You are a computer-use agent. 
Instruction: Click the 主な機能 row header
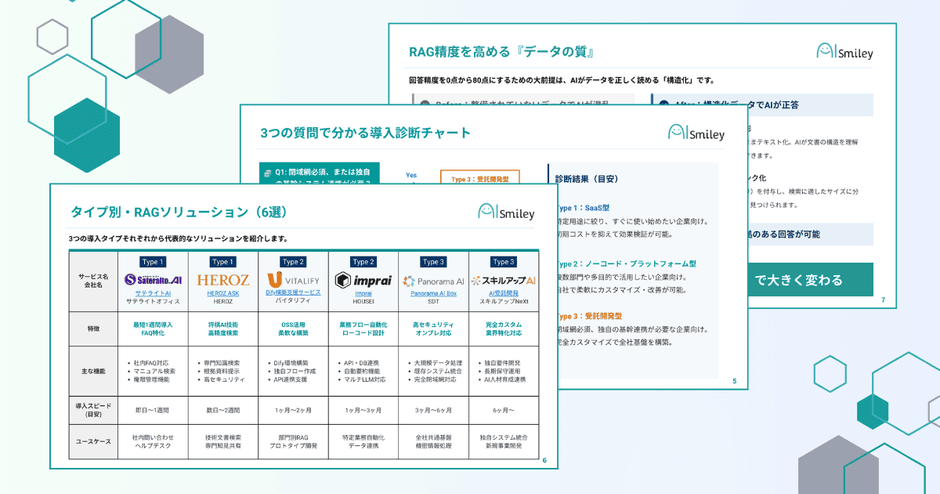[94, 371]
